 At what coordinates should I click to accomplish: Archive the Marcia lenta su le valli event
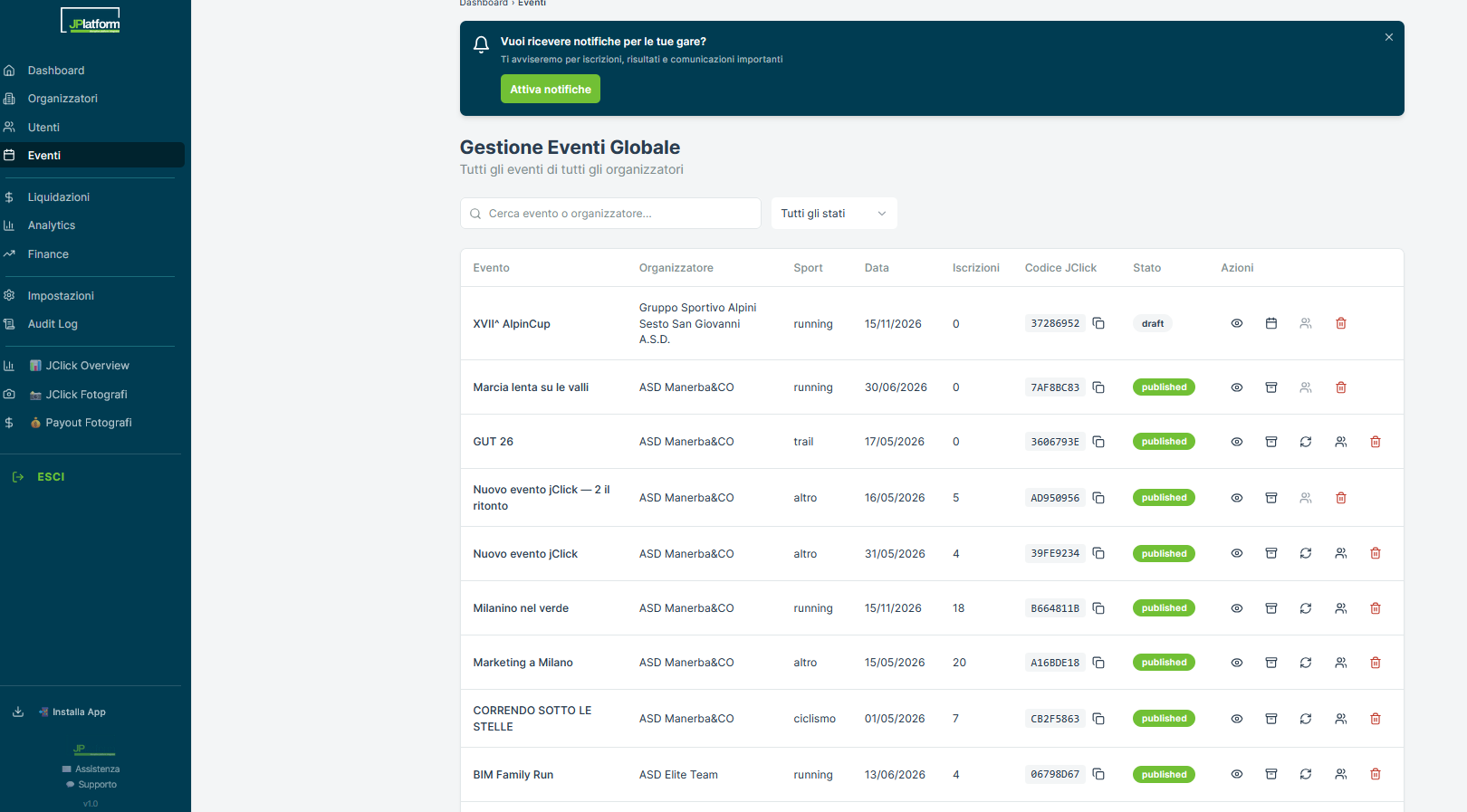coord(1271,387)
